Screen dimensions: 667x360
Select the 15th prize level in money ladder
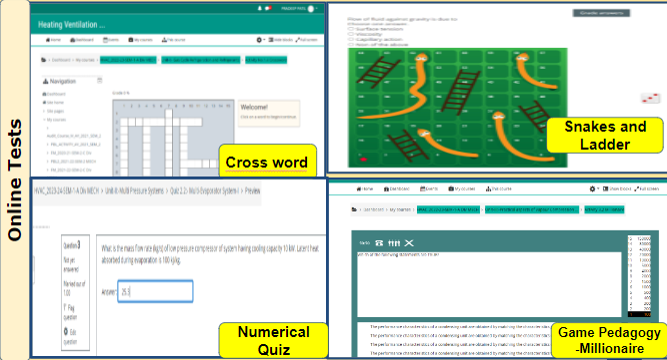point(639,239)
